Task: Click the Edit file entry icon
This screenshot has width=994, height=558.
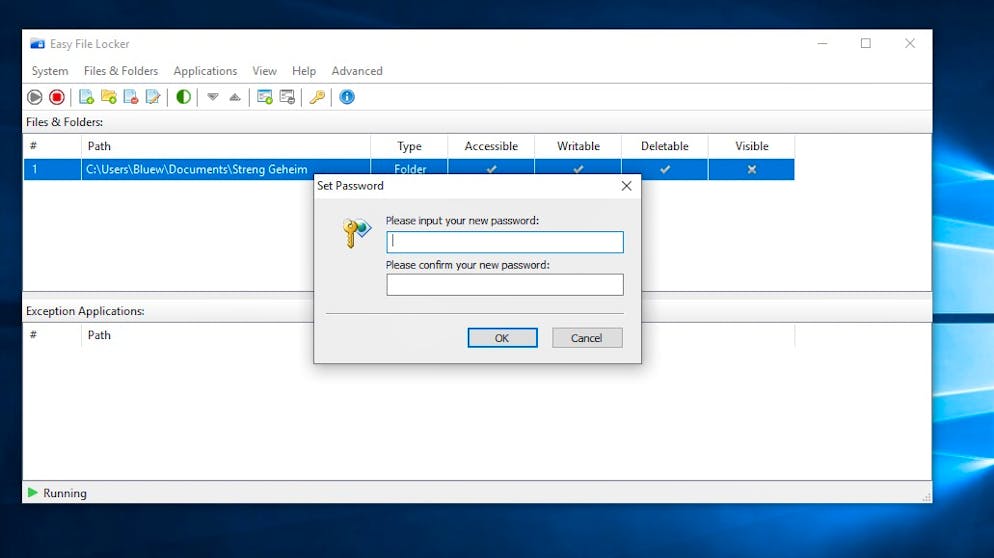Action: point(153,97)
